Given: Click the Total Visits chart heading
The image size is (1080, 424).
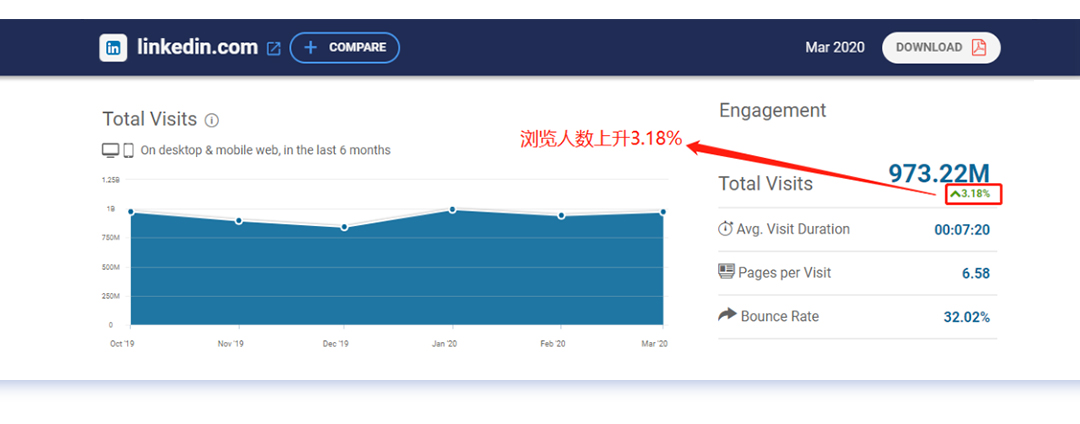Looking at the screenshot, I should [149, 119].
